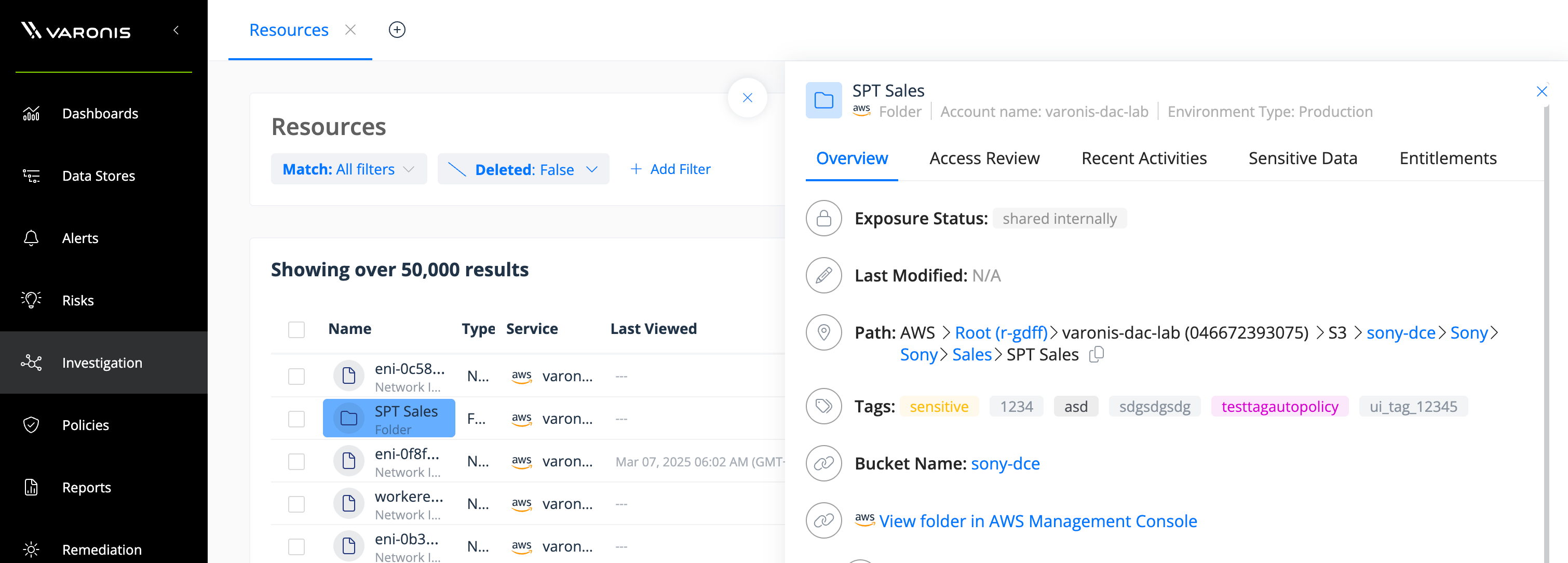Screen dimensions: 1568x563
Task: Click the testtagautopolicy tag
Action: click(1279, 406)
